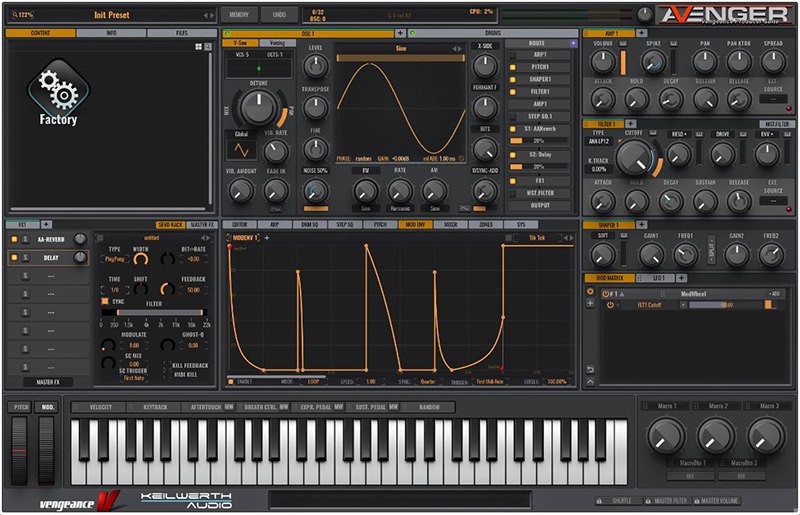
Task: Click the sawtooth waveform icon under Global
Action: [241, 150]
